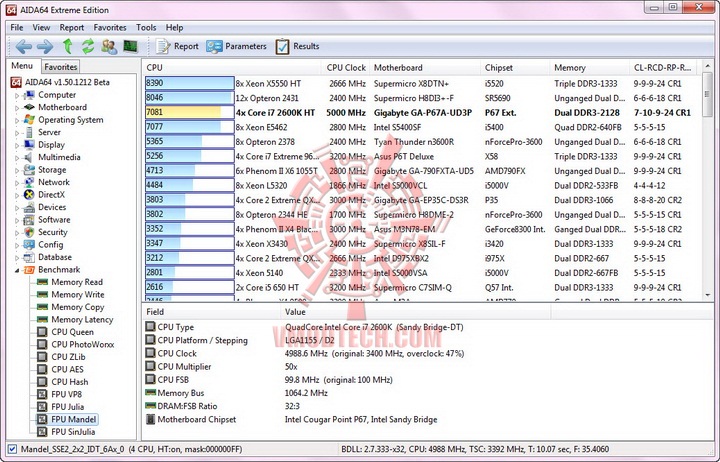This screenshot has width=720, height=462.
Task: Click the Back navigation arrow
Action: (23, 46)
